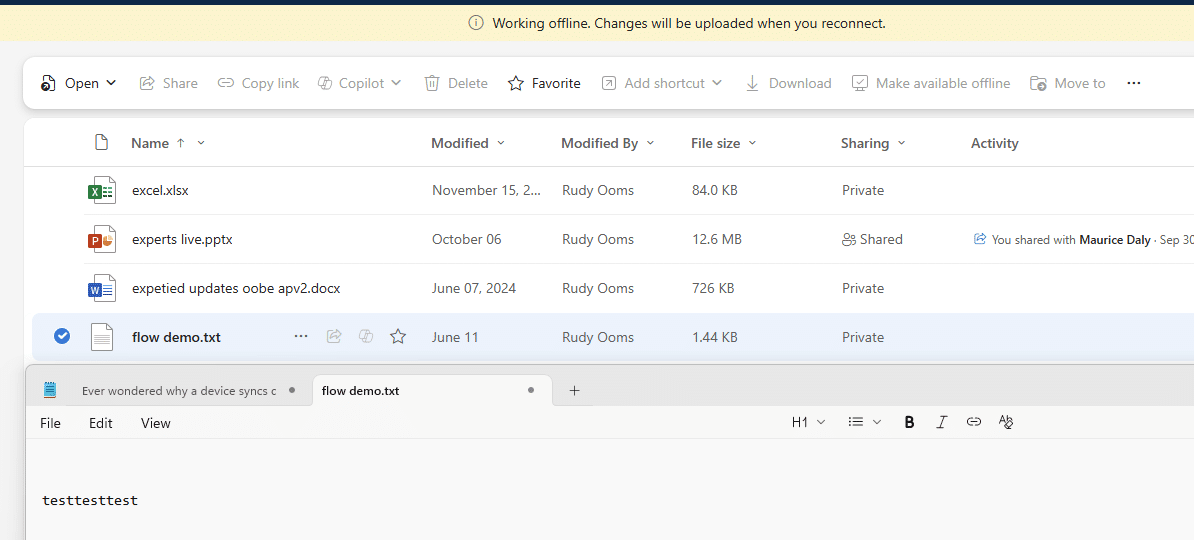This screenshot has width=1194, height=540.
Task: Click the share icon on flow demo.txt row
Action: [334, 336]
